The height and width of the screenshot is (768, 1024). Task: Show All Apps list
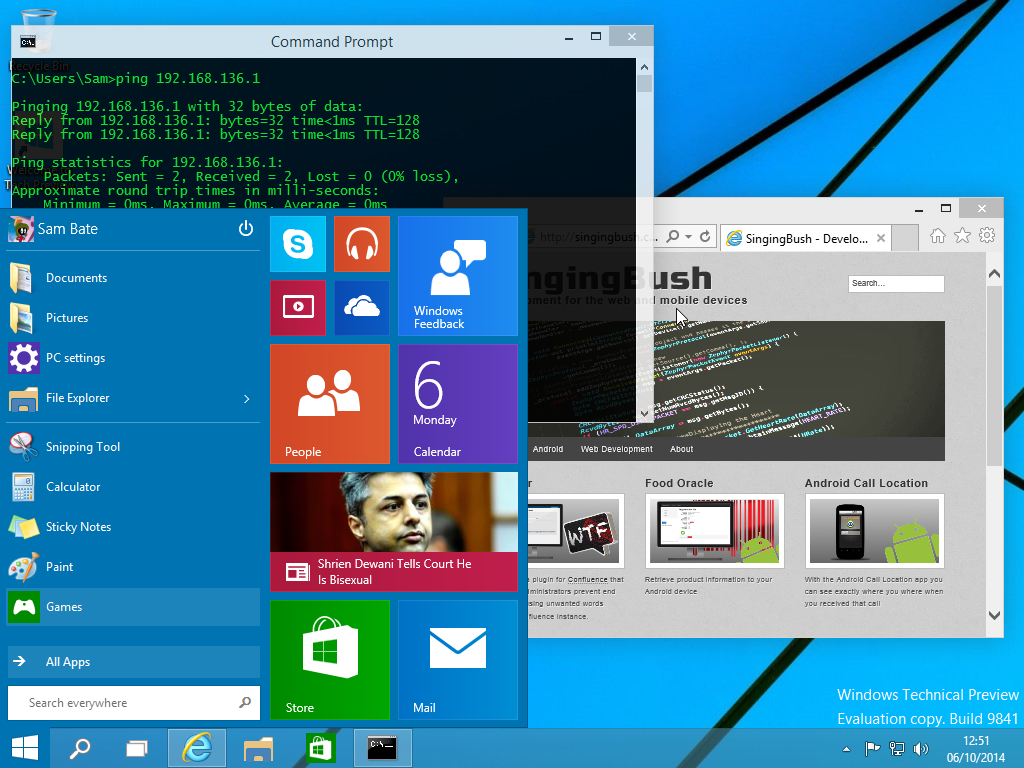click(133, 662)
